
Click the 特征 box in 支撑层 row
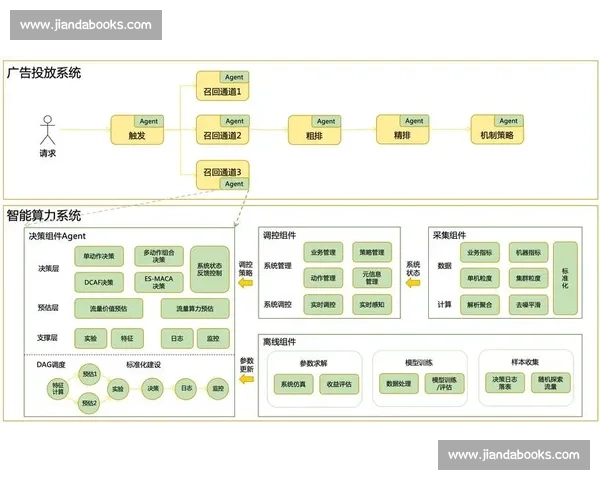tap(127, 338)
